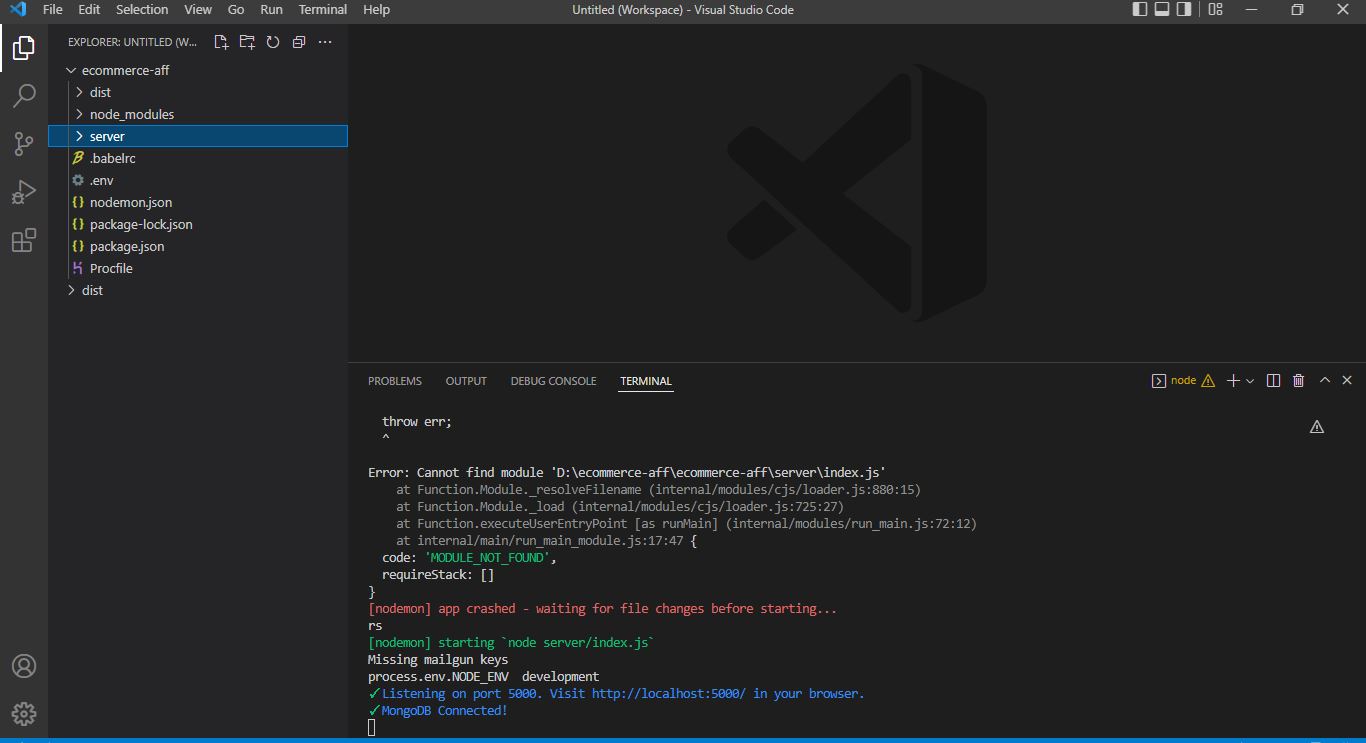The image size is (1366, 743).
Task: Collapse the ecommerce-aff folder
Action: pyautogui.click(x=70, y=70)
